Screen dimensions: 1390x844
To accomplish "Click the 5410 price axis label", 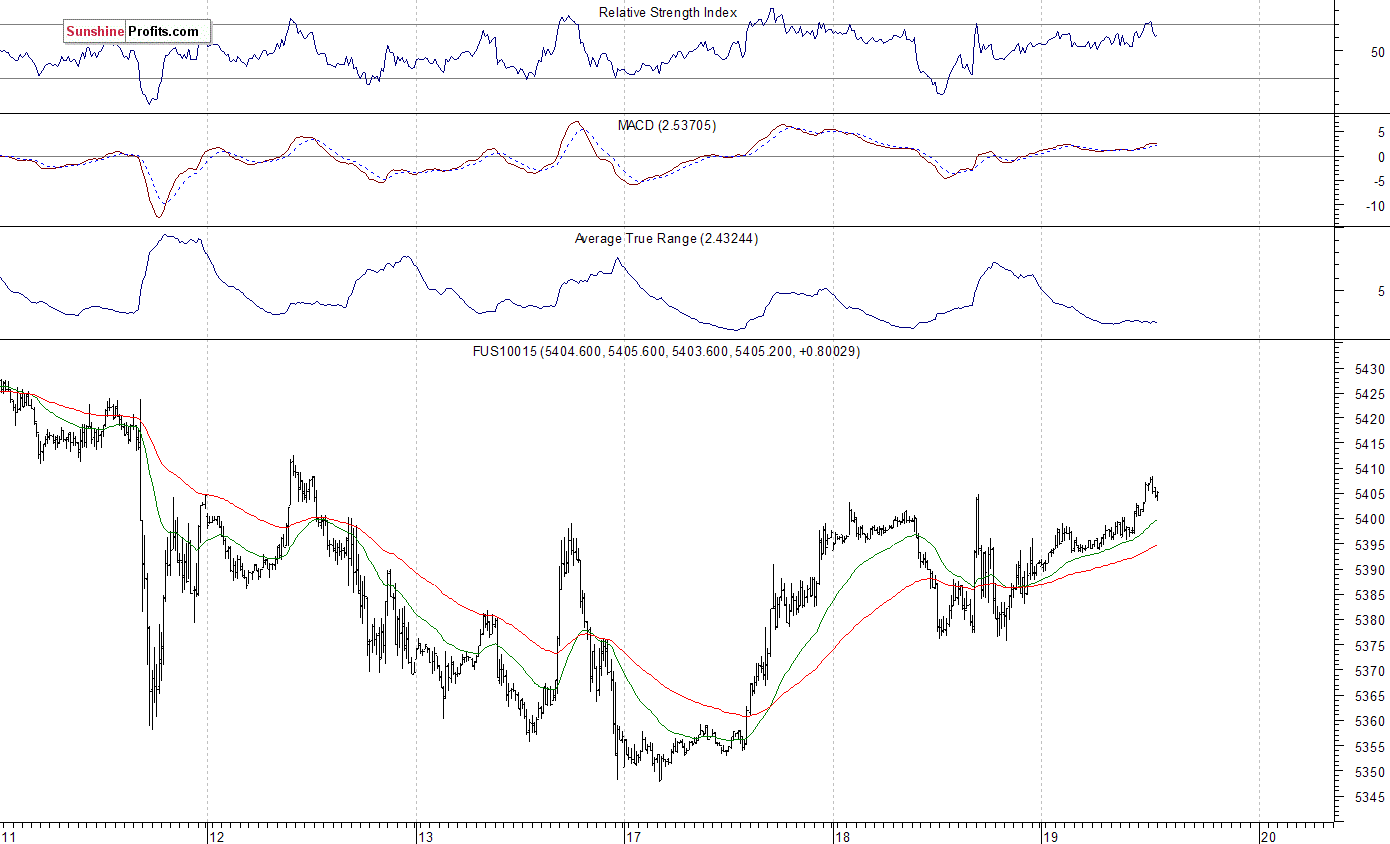I will (1369, 470).
